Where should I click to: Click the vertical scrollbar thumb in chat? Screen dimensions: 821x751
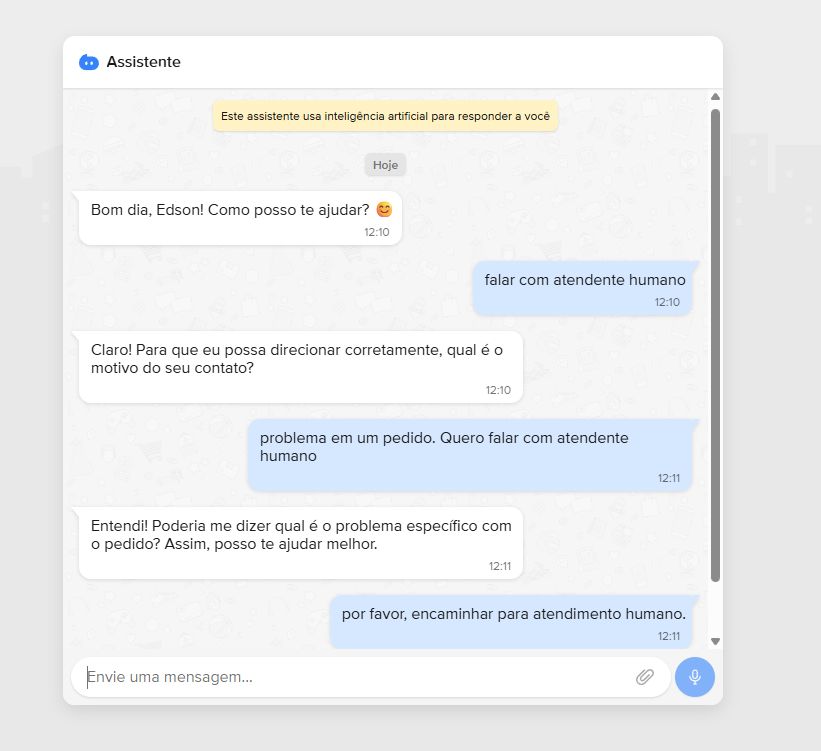coord(715,345)
